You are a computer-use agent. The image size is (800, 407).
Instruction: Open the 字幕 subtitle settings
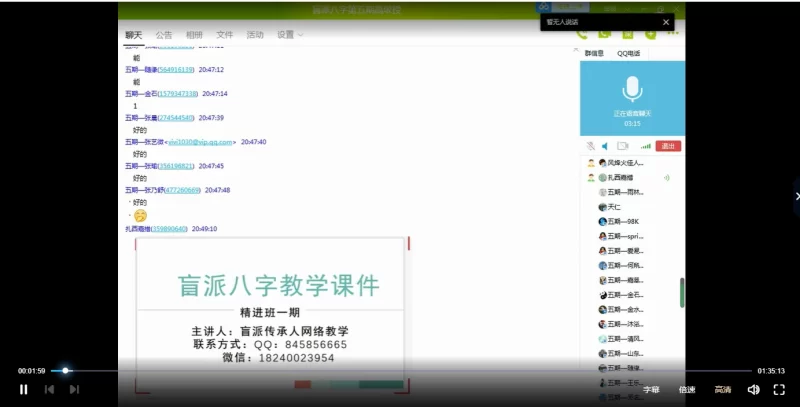pyautogui.click(x=651, y=389)
